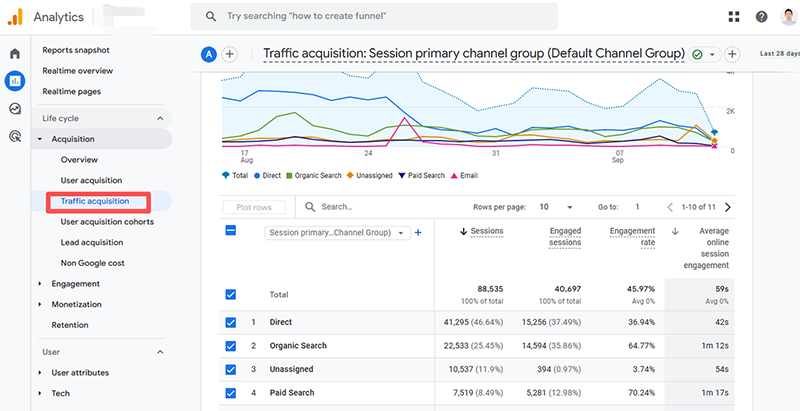Uncheck the Direct row checkbox
The width and height of the screenshot is (800, 411).
click(231, 322)
